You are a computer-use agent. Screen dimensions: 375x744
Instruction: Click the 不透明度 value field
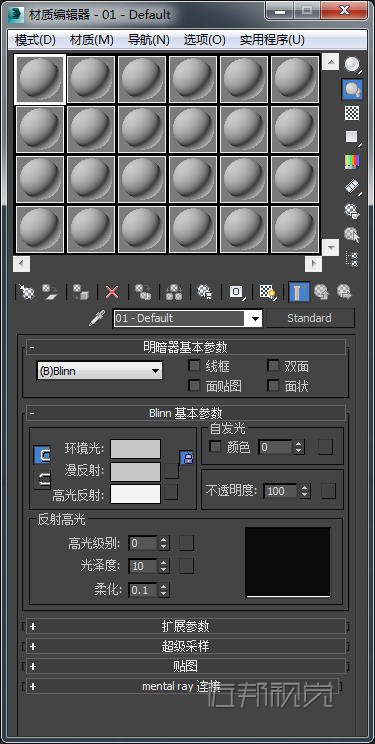point(281,491)
